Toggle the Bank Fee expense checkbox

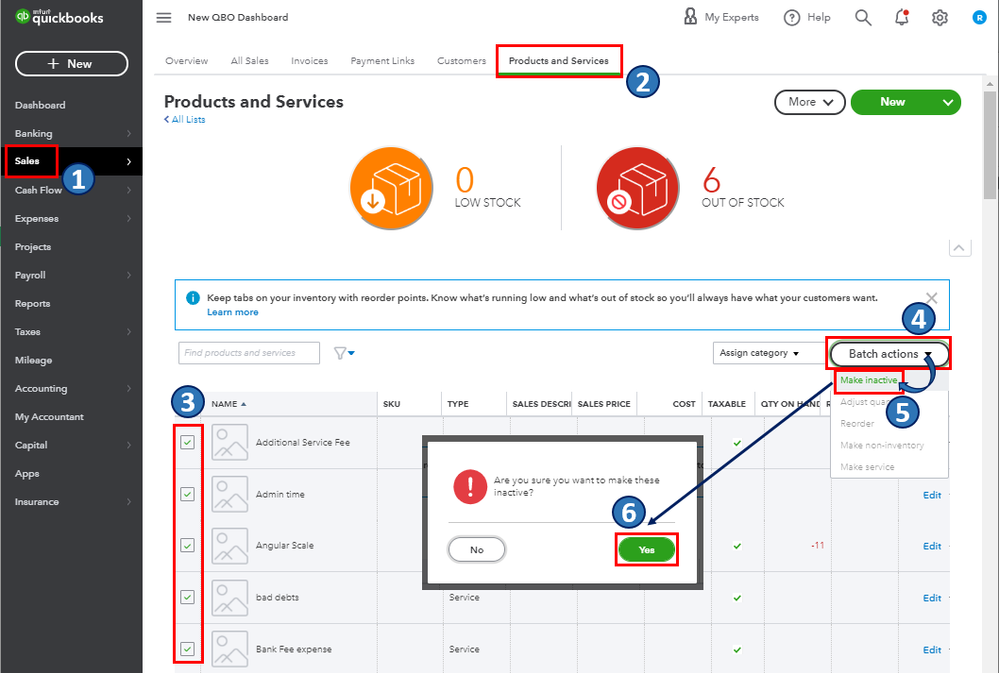point(187,649)
